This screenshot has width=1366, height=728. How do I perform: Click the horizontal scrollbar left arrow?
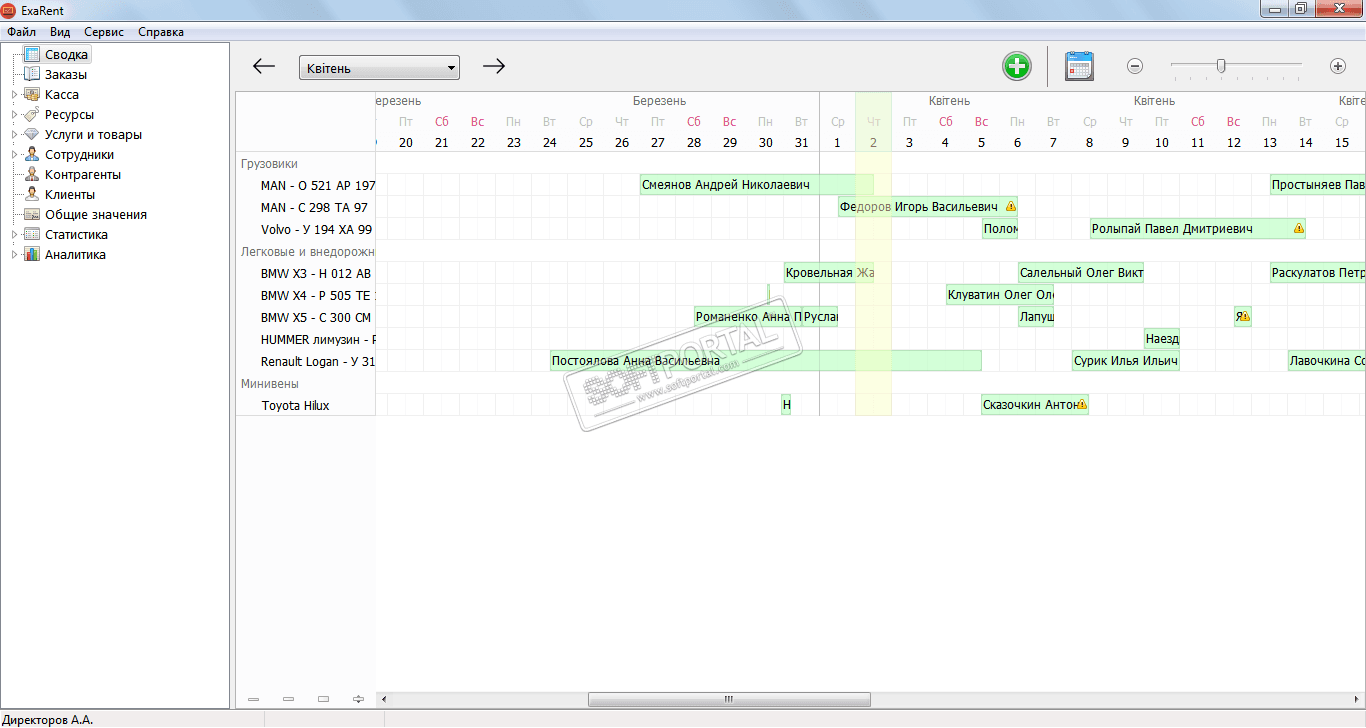384,699
